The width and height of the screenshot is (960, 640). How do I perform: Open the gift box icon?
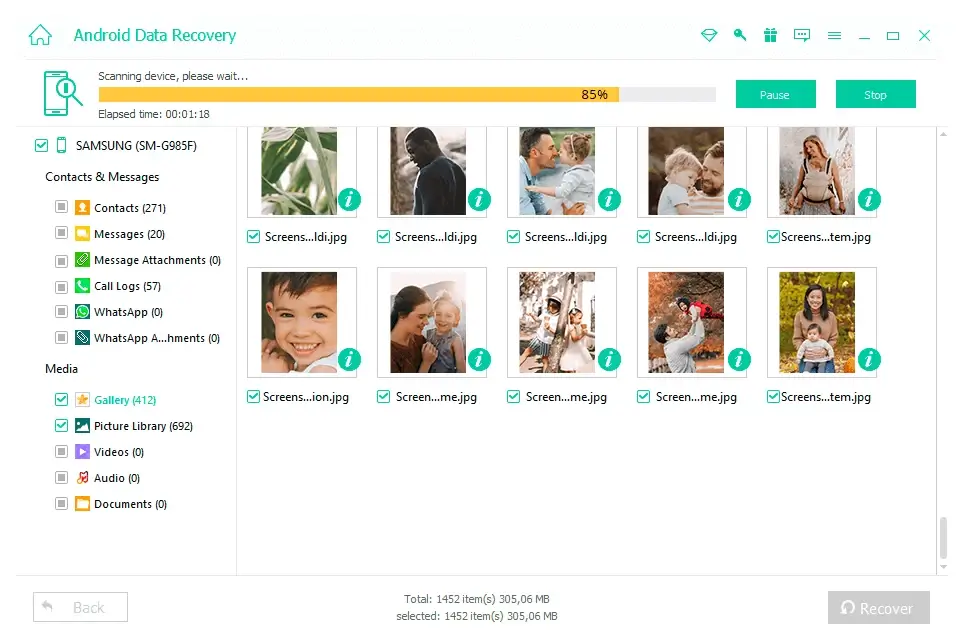click(x=770, y=35)
